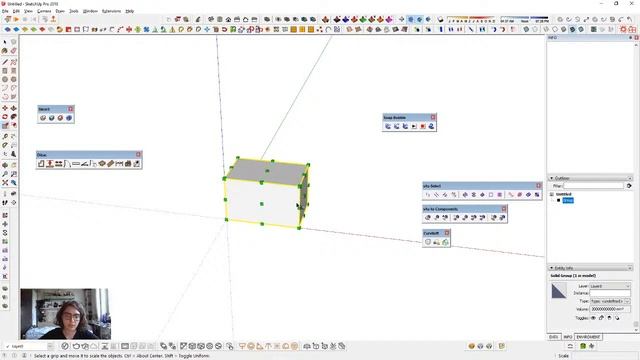Activate the highlighted Scale tool

pyautogui.click(x=5, y=125)
